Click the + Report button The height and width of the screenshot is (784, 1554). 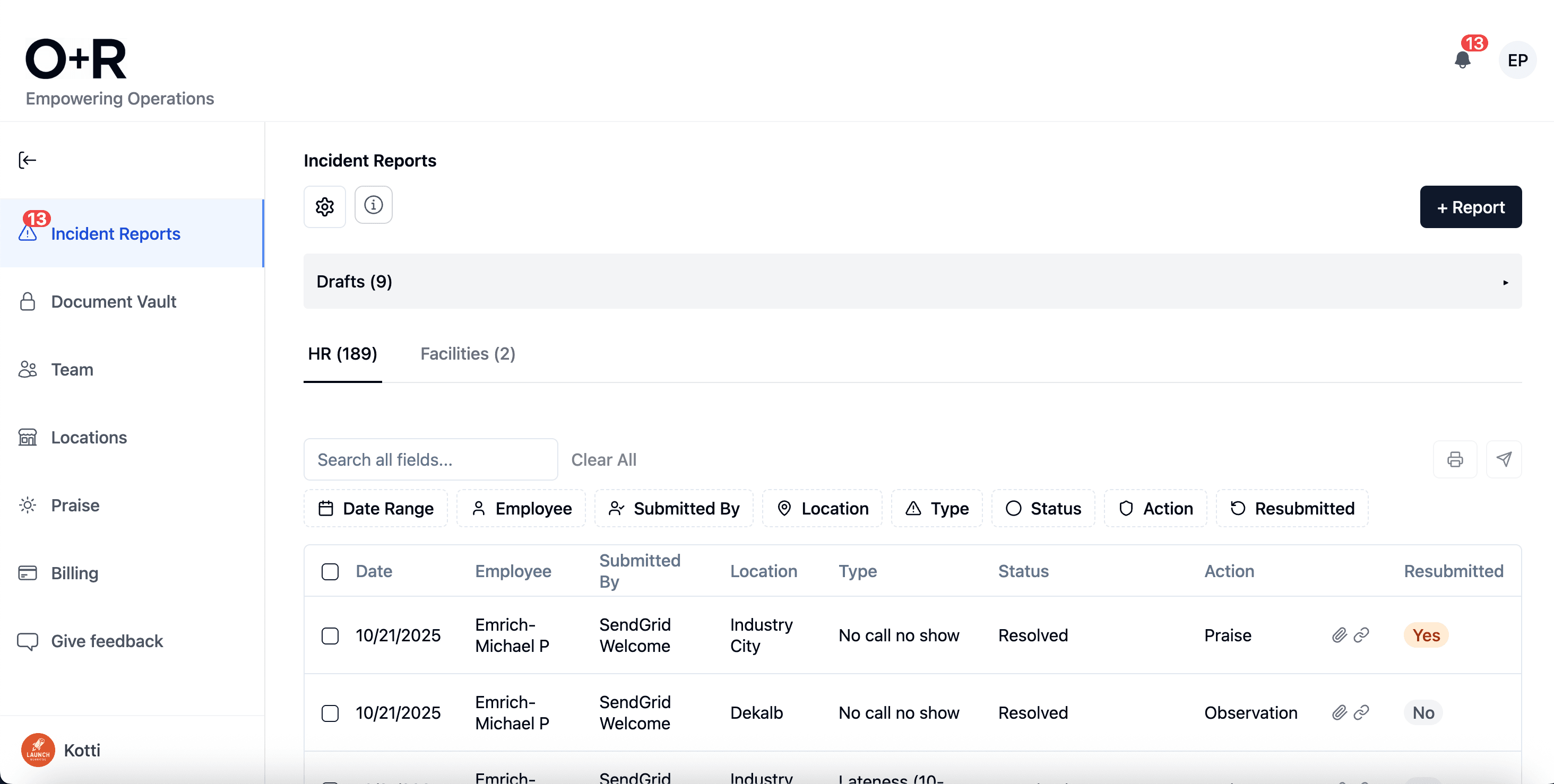(1471, 207)
